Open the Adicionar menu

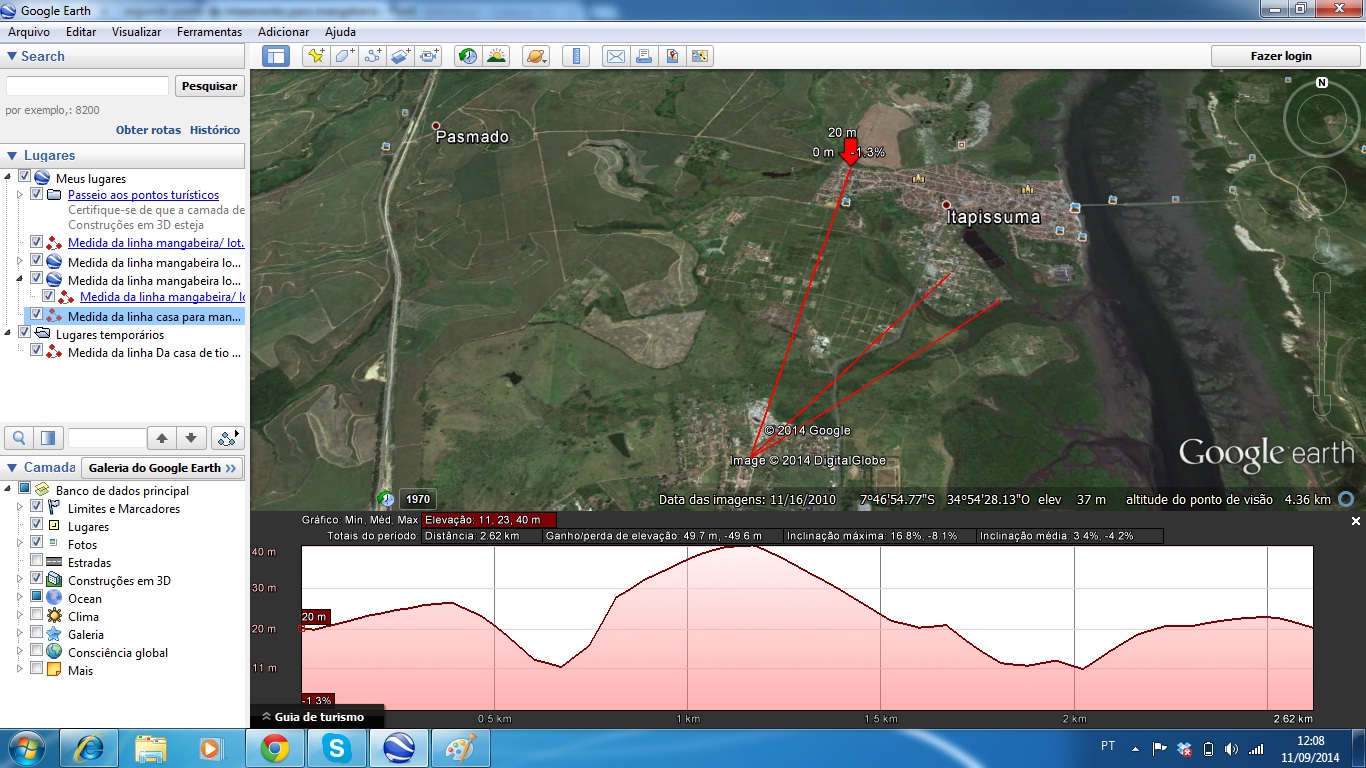(x=284, y=32)
